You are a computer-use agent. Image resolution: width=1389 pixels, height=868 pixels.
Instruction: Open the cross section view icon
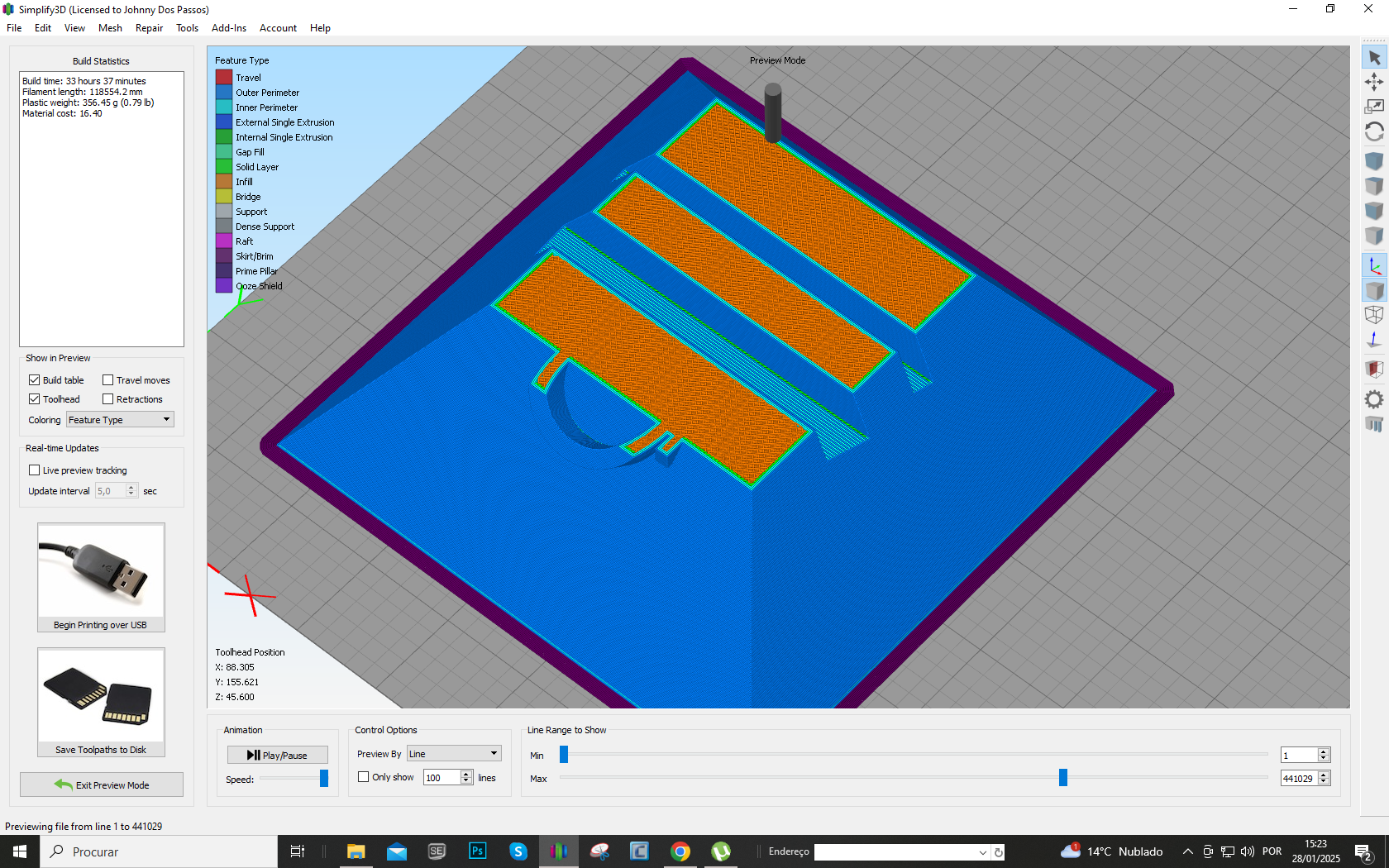coord(1374,370)
